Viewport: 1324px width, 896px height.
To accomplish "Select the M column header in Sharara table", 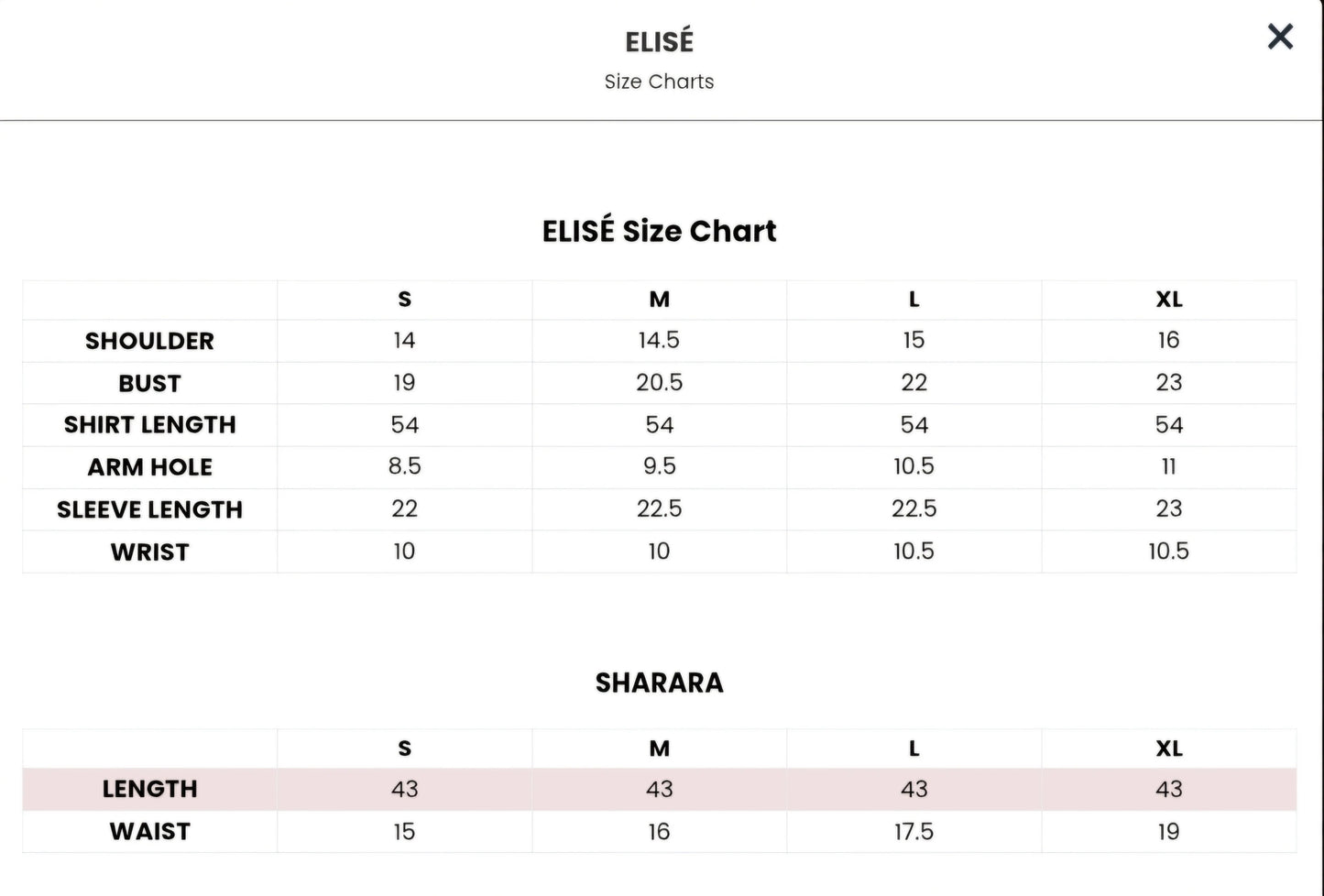I will pos(659,748).
